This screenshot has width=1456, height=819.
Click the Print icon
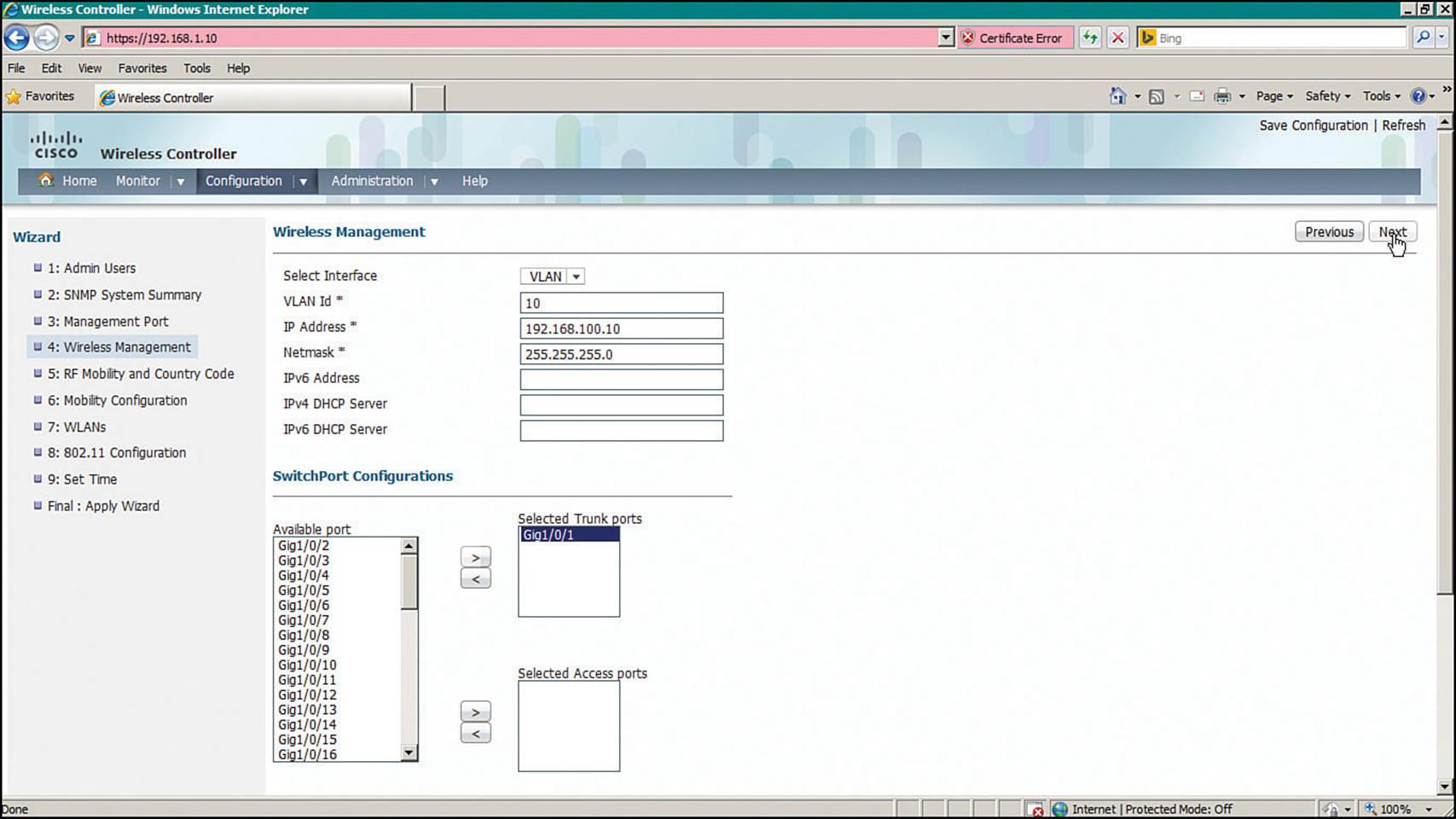[1222, 96]
